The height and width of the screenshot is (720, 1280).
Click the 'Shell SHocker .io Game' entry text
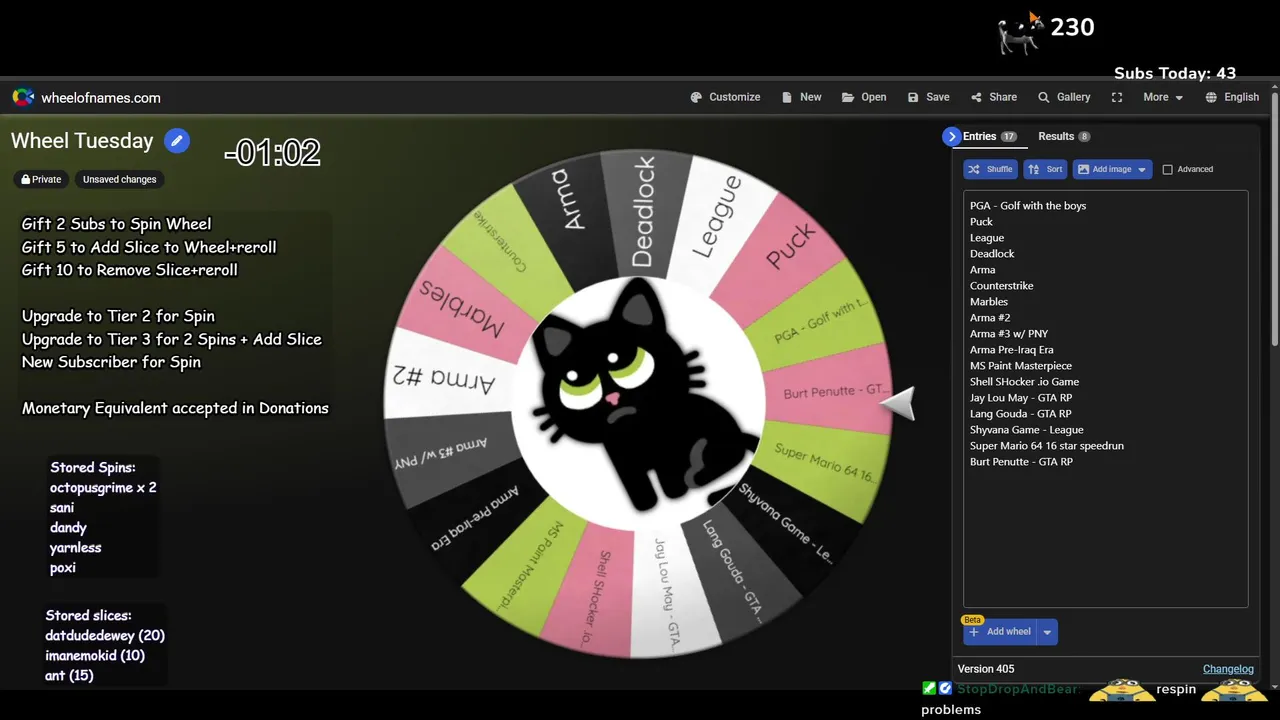(x=1024, y=382)
